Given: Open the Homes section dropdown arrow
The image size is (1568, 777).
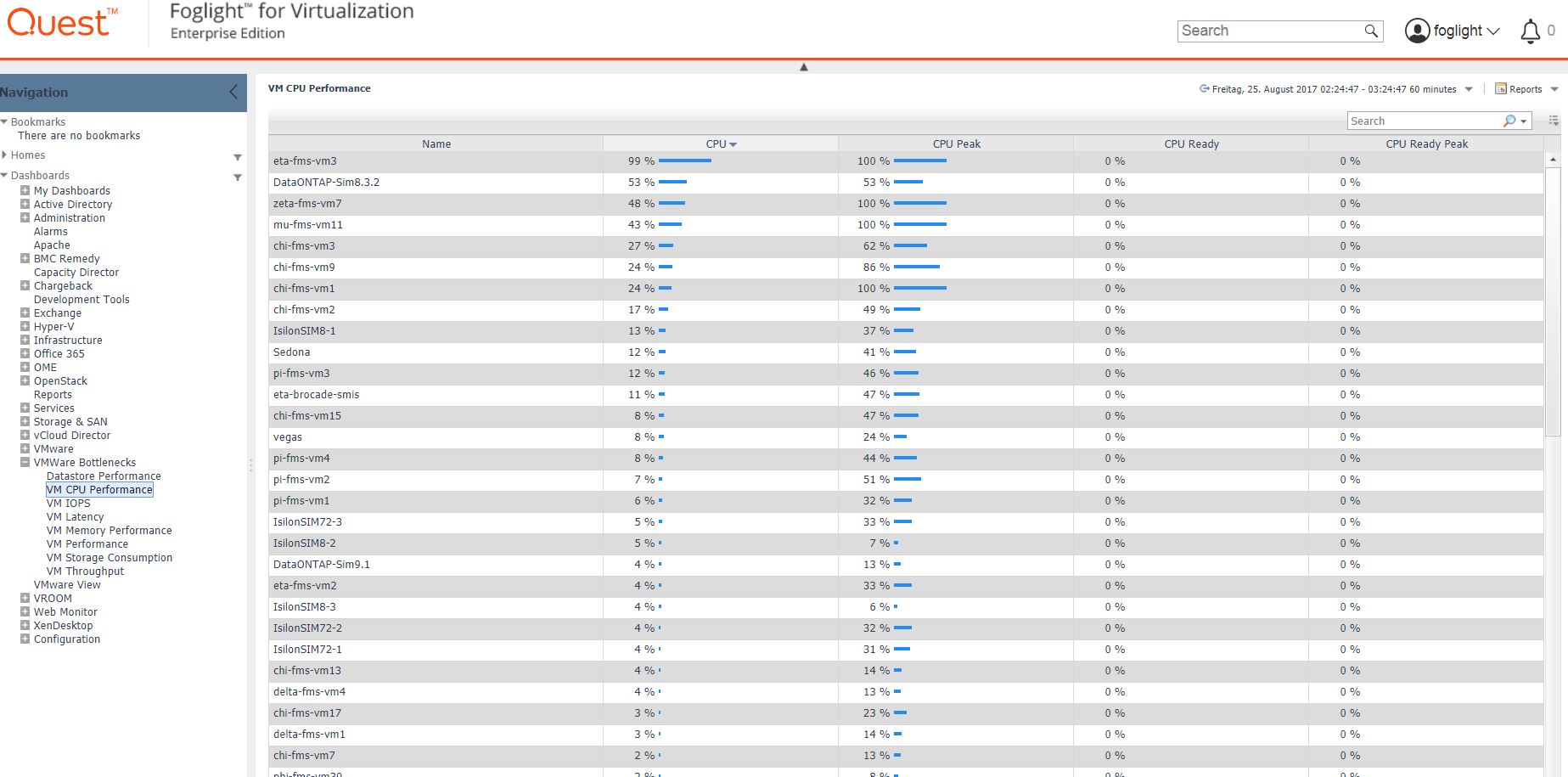Looking at the screenshot, I should [238, 157].
